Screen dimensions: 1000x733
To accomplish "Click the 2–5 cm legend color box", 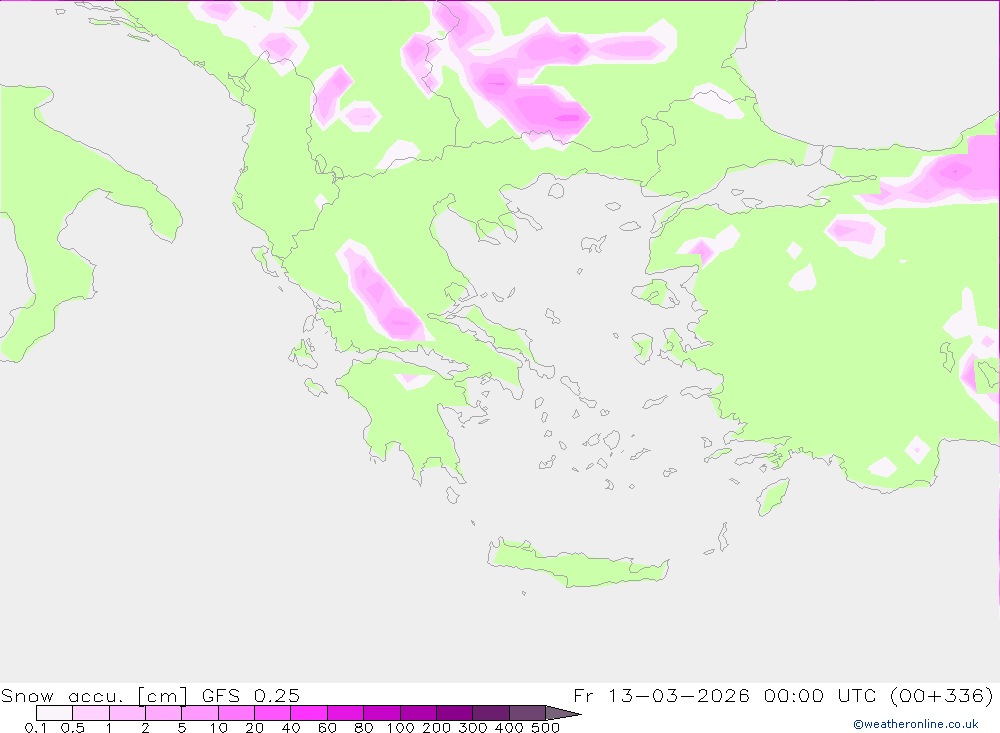I will [164, 713].
